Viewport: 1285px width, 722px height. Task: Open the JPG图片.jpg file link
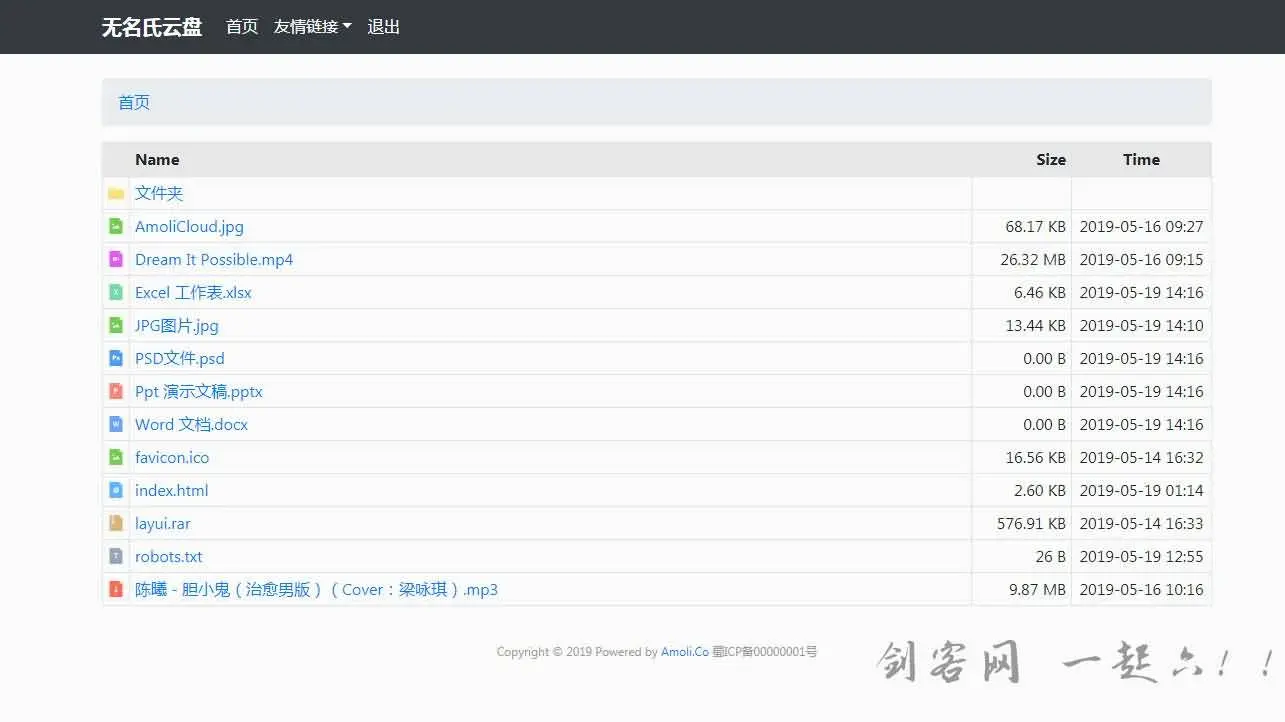[177, 325]
